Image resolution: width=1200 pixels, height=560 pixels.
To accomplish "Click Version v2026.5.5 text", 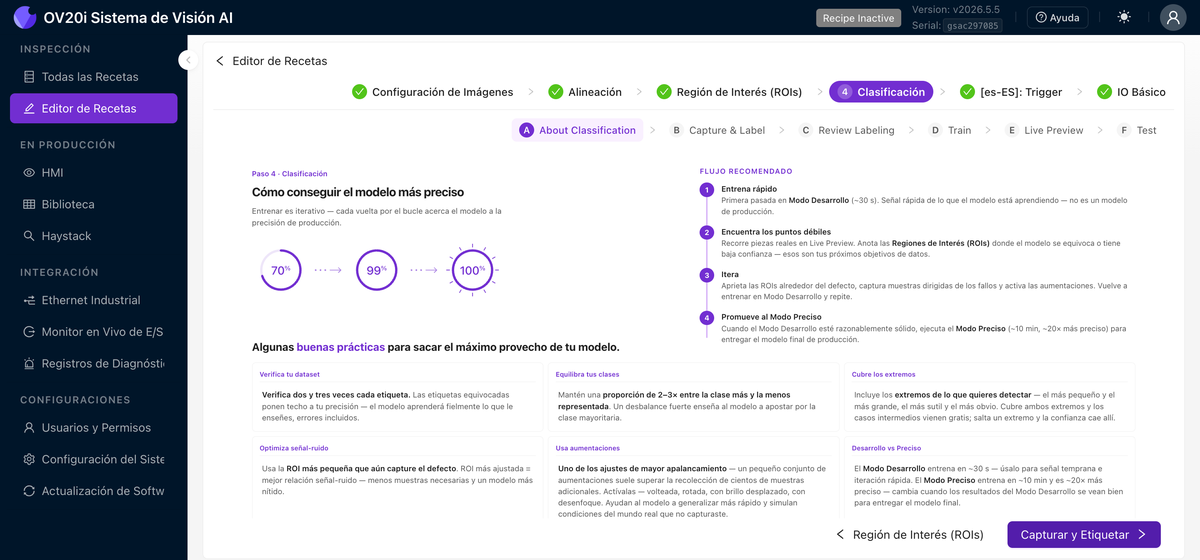I will tap(955, 10).
